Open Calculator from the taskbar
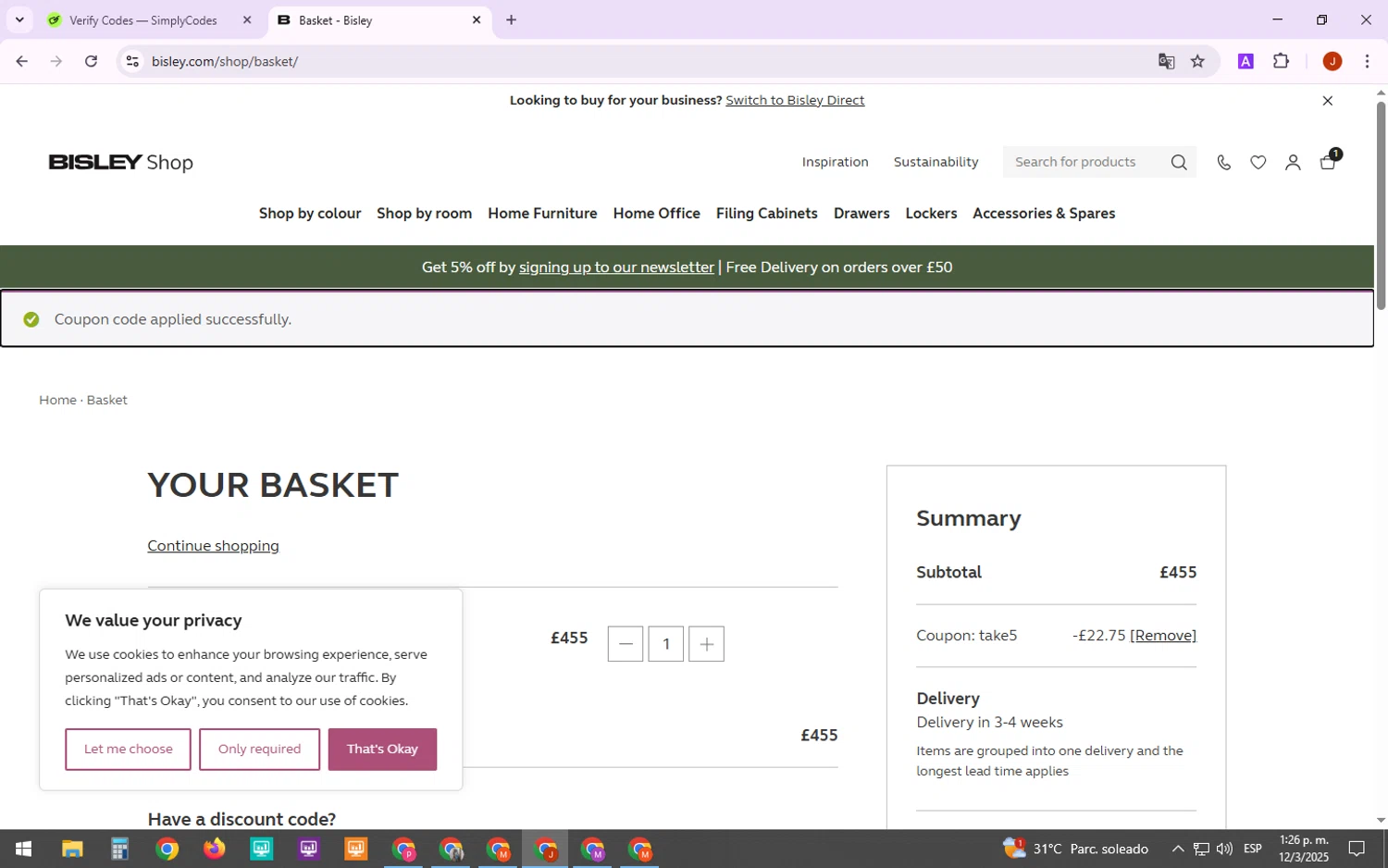This screenshot has width=1388, height=868. click(119, 849)
